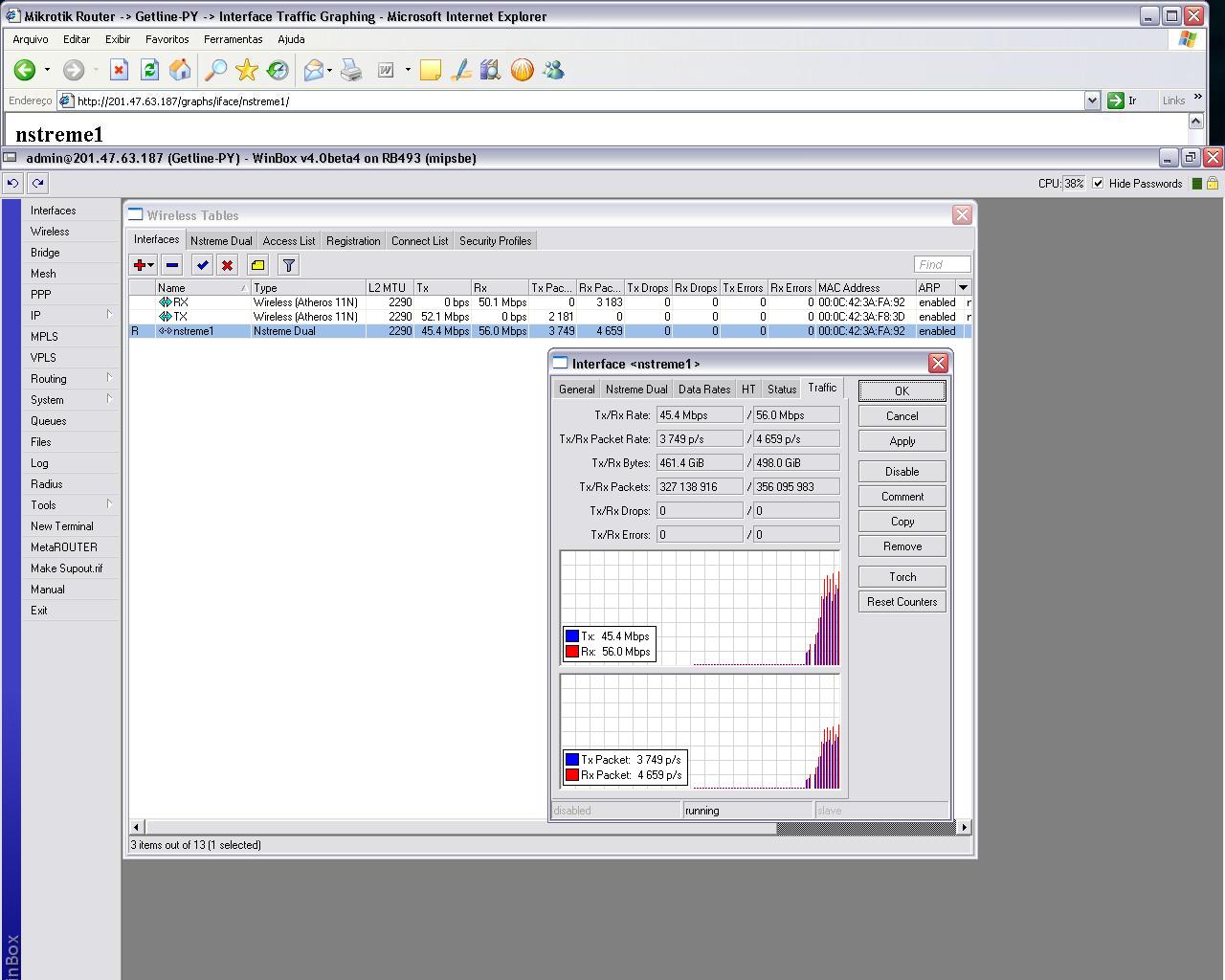Click the Reset Counters button
Image resolution: width=1225 pixels, height=980 pixels.
(902, 602)
